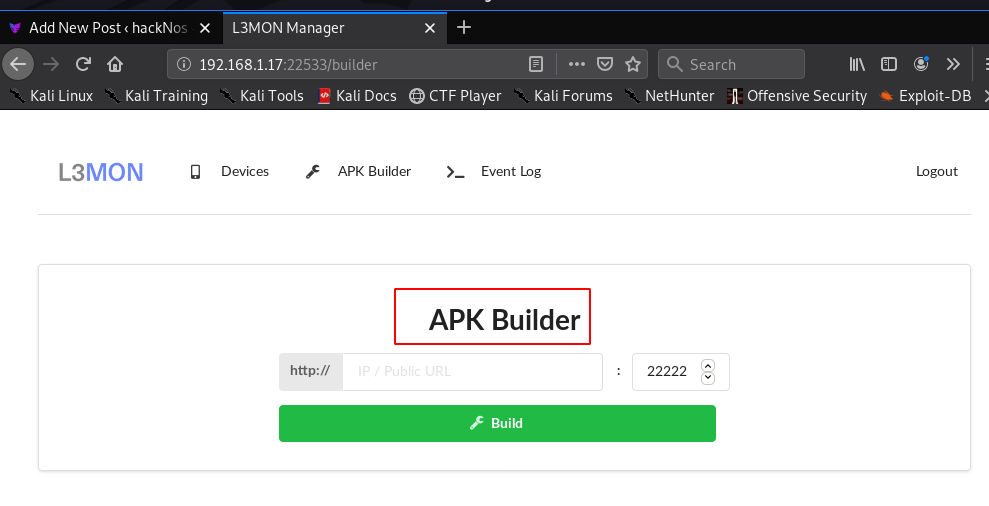Open CTF Player bookmark
The width and height of the screenshot is (989, 506).
coord(455,96)
